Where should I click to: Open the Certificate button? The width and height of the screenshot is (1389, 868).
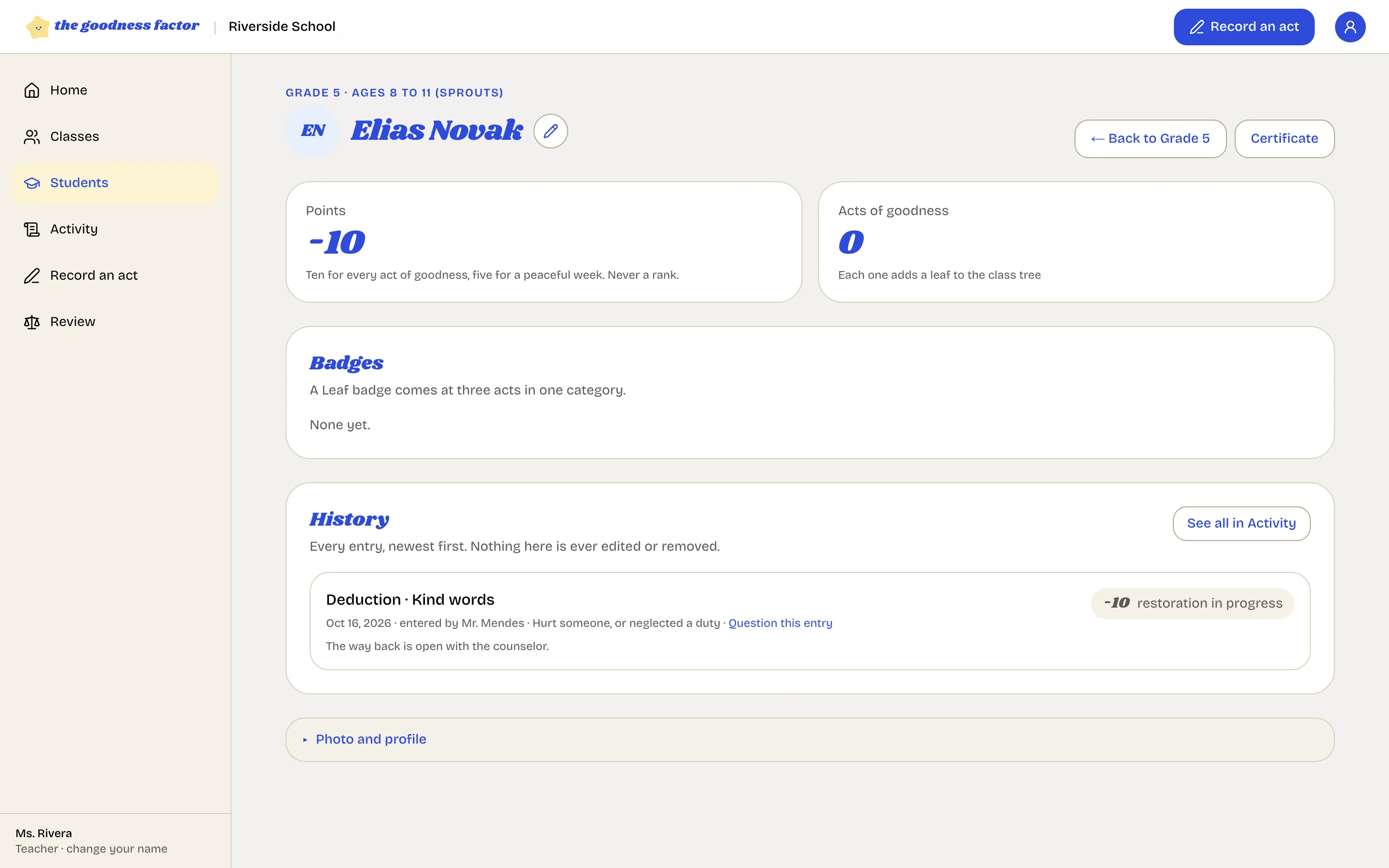point(1284,138)
